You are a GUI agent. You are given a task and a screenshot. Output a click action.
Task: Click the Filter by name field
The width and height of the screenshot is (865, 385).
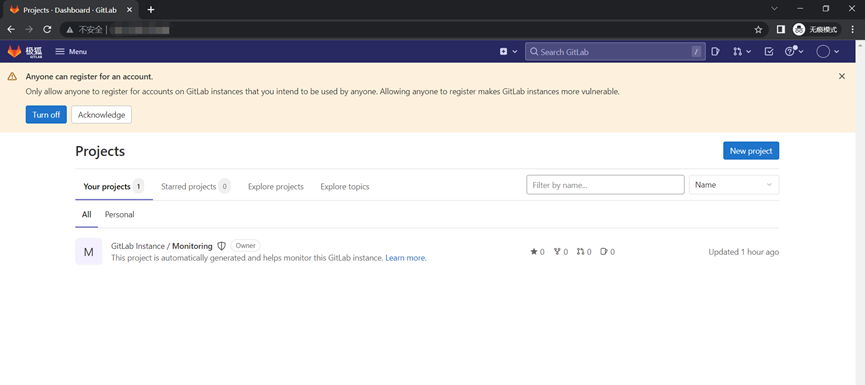(605, 185)
